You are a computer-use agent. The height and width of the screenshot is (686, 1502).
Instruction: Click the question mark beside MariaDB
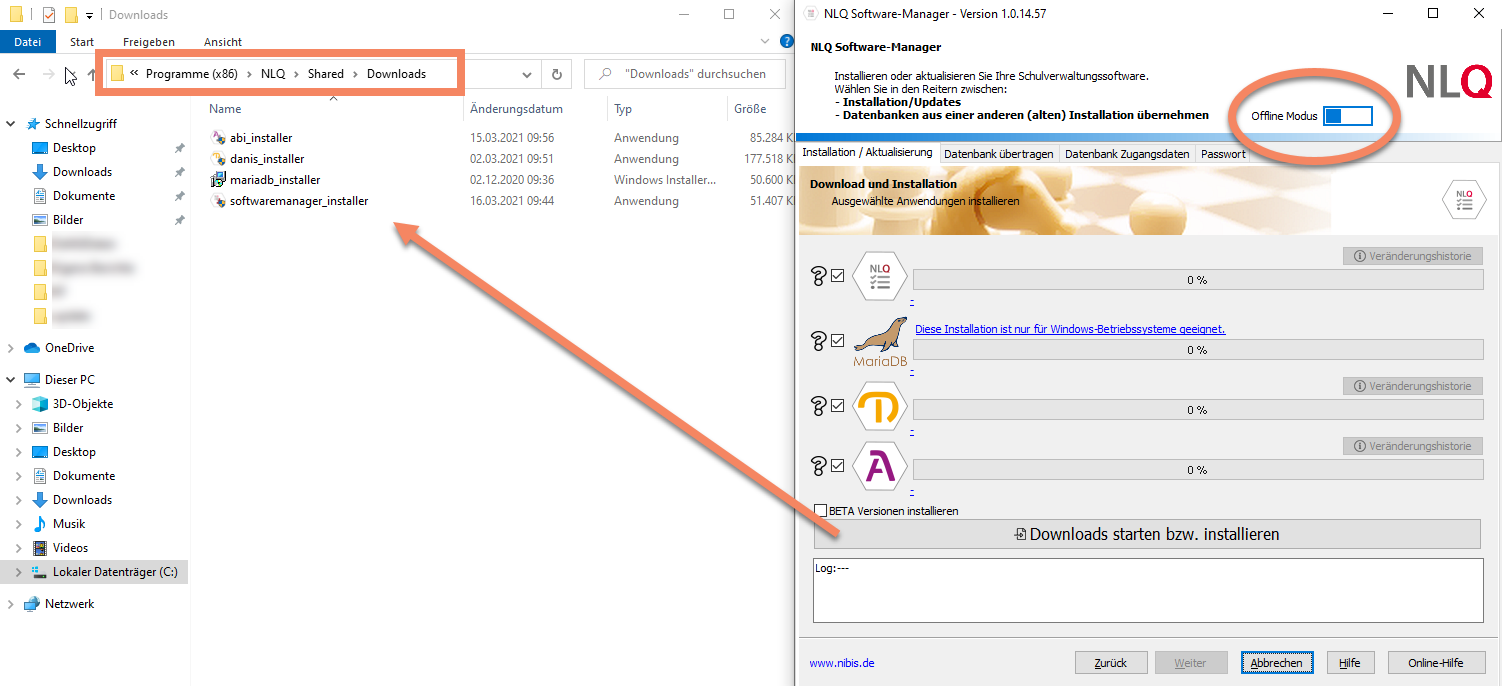(818, 342)
